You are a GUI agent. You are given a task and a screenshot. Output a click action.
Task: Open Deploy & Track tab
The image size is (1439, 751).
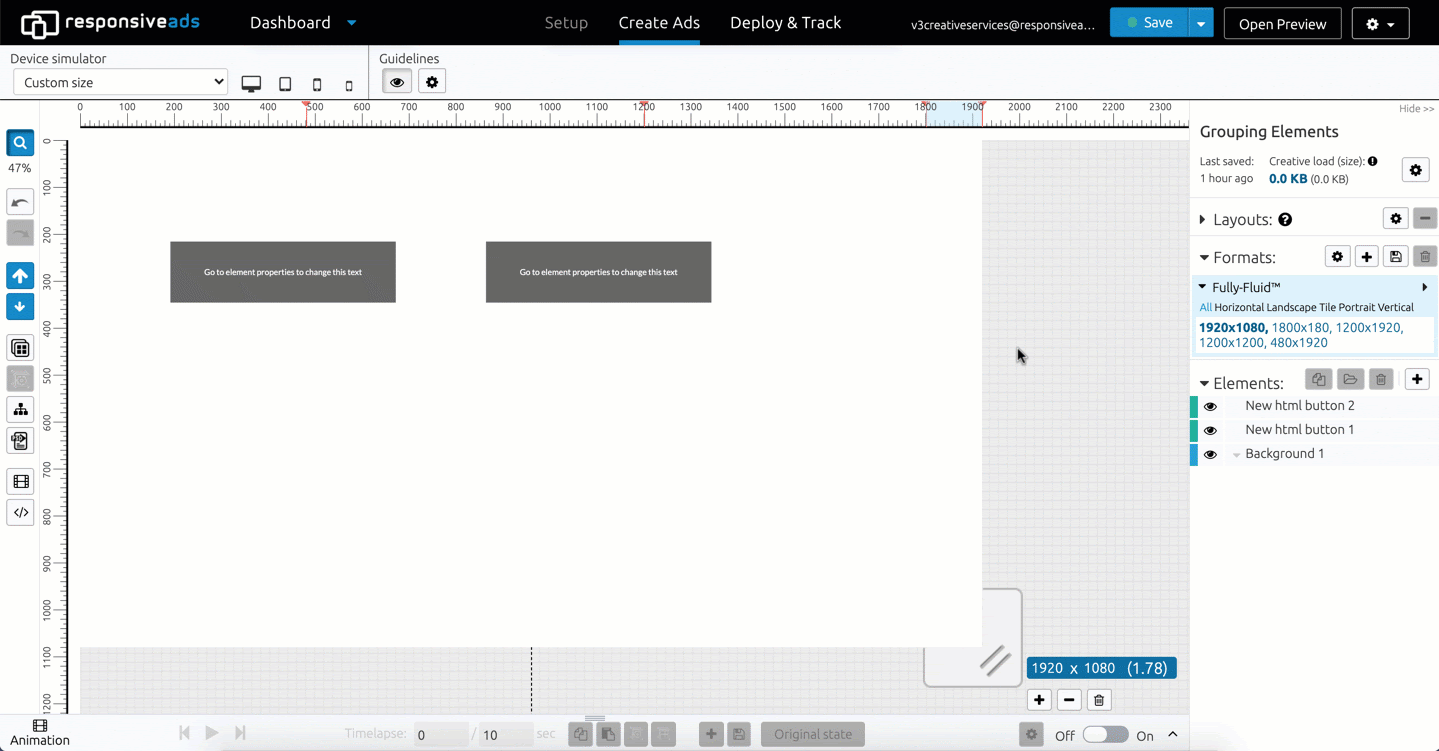(x=785, y=22)
